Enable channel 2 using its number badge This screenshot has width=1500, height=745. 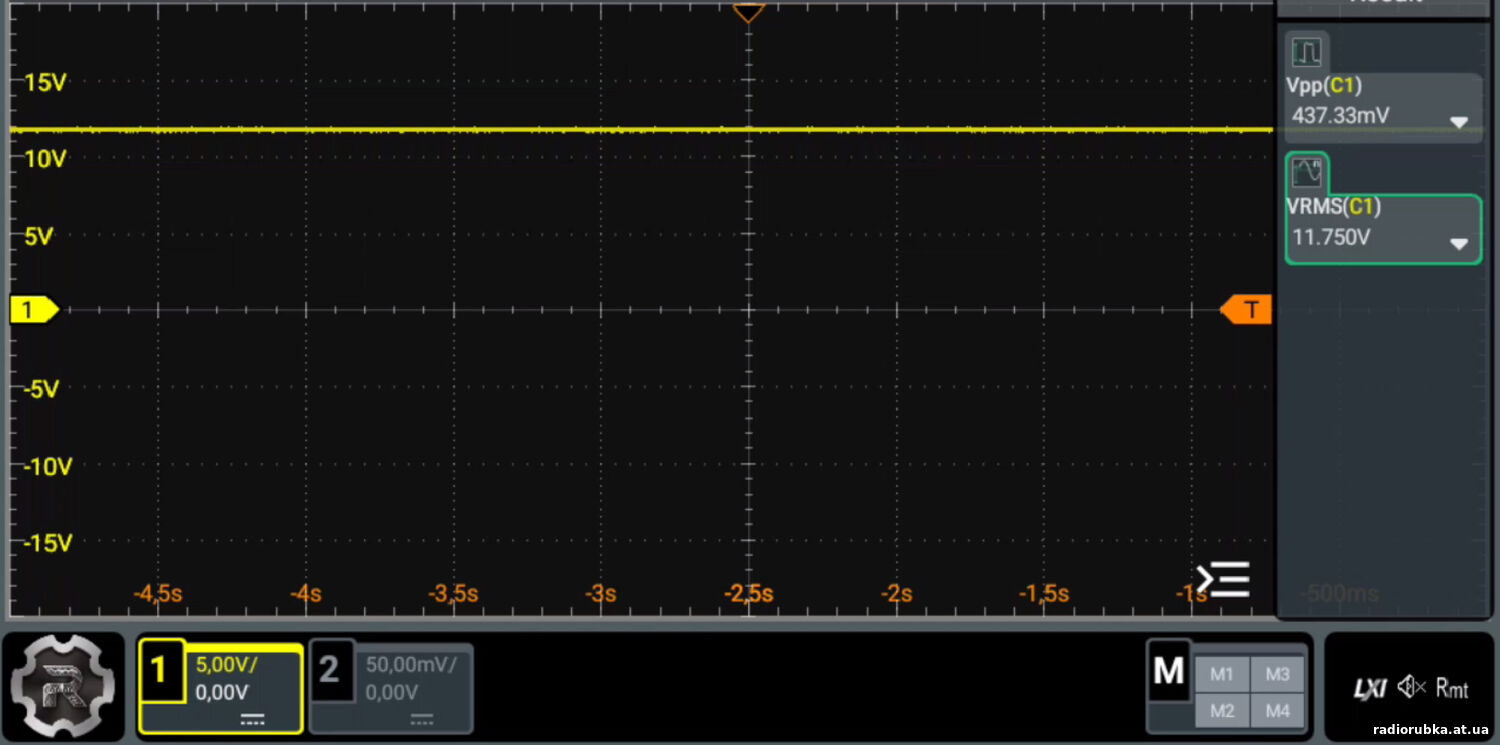coord(330,670)
